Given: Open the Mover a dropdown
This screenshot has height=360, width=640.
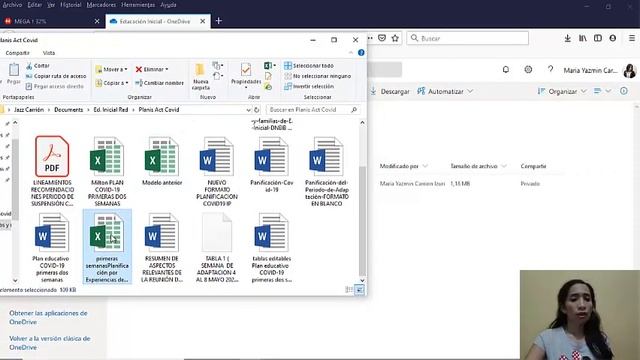Looking at the screenshot, I should coord(111,69).
